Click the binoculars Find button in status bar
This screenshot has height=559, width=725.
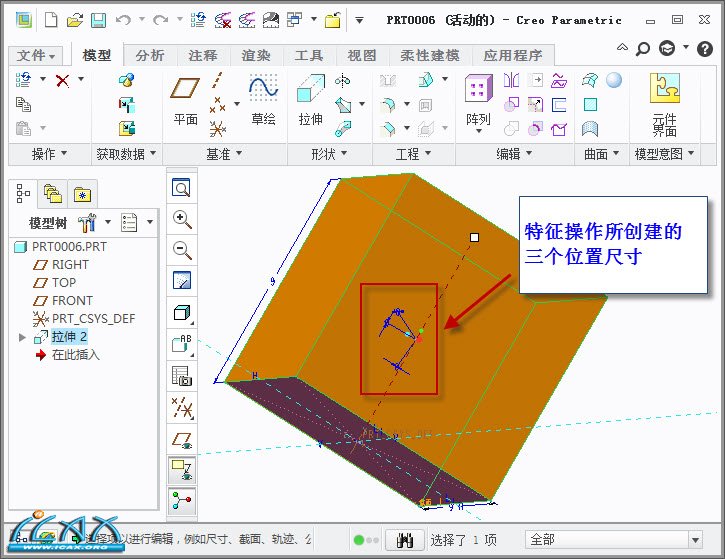405,540
